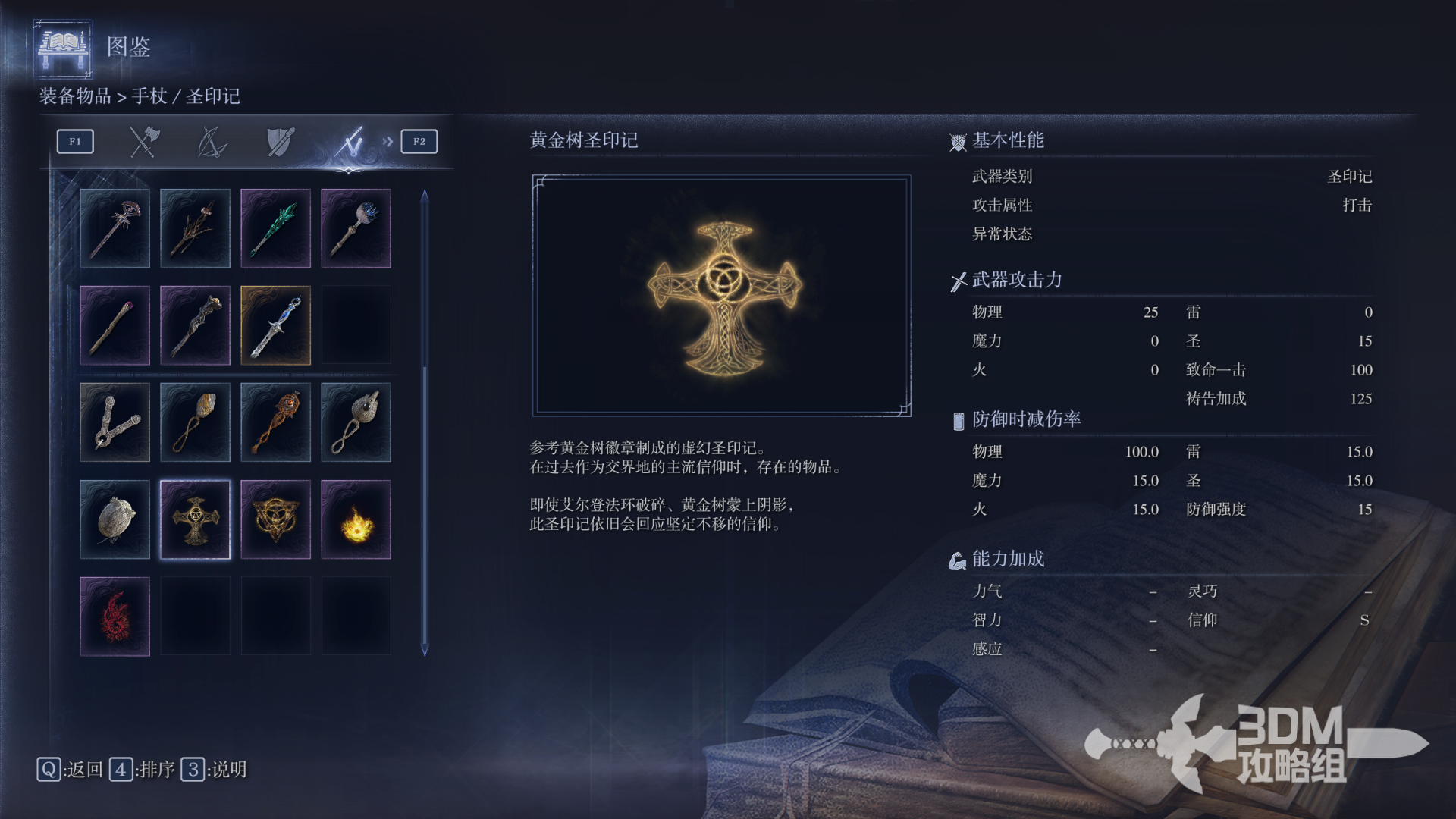Viewport: 1456px width, 819px height.
Task: Click the large Erdtree seal preview image
Action: coord(722,296)
